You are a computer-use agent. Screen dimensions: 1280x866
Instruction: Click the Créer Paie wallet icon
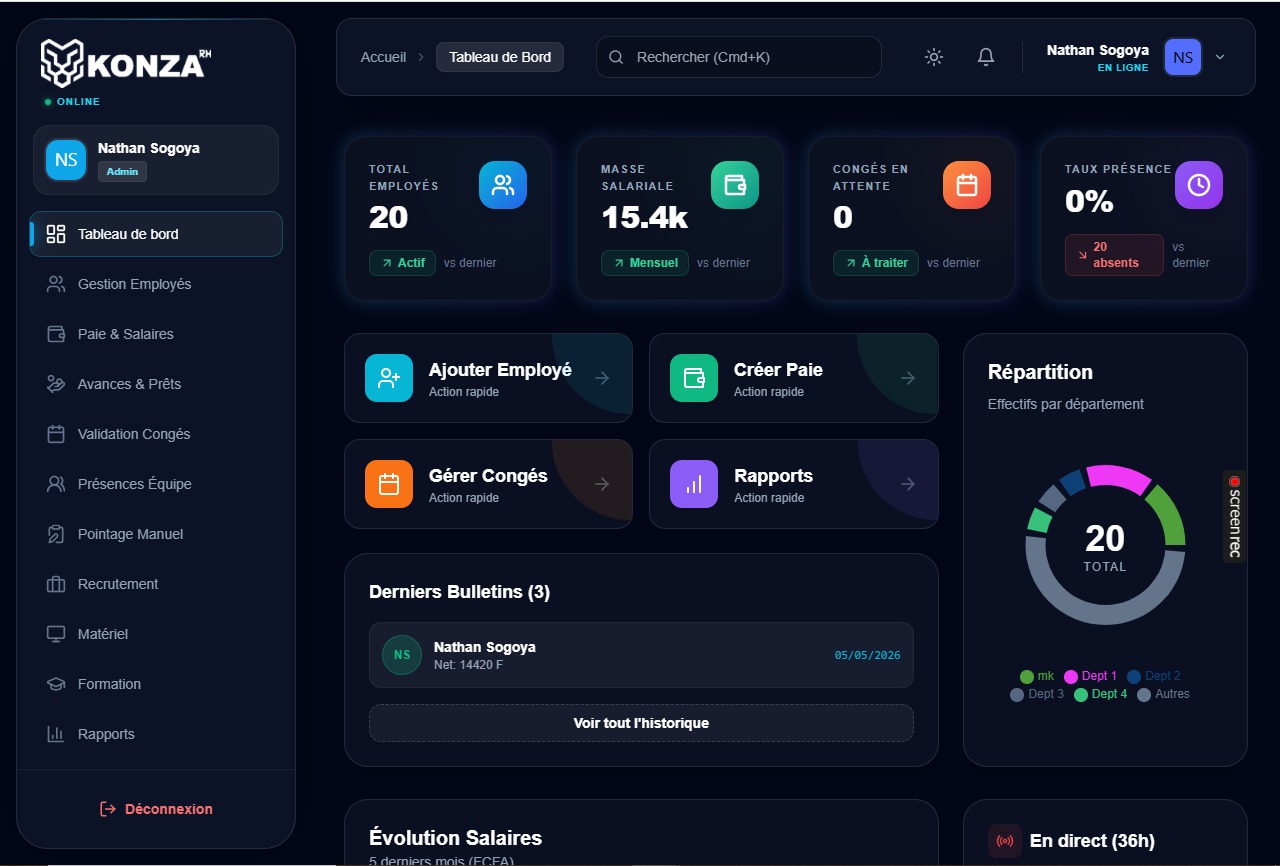coord(694,378)
